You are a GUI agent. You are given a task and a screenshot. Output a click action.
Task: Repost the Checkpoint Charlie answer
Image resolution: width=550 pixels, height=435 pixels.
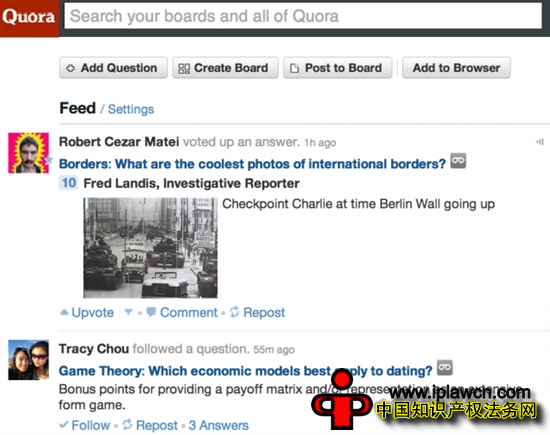257,312
